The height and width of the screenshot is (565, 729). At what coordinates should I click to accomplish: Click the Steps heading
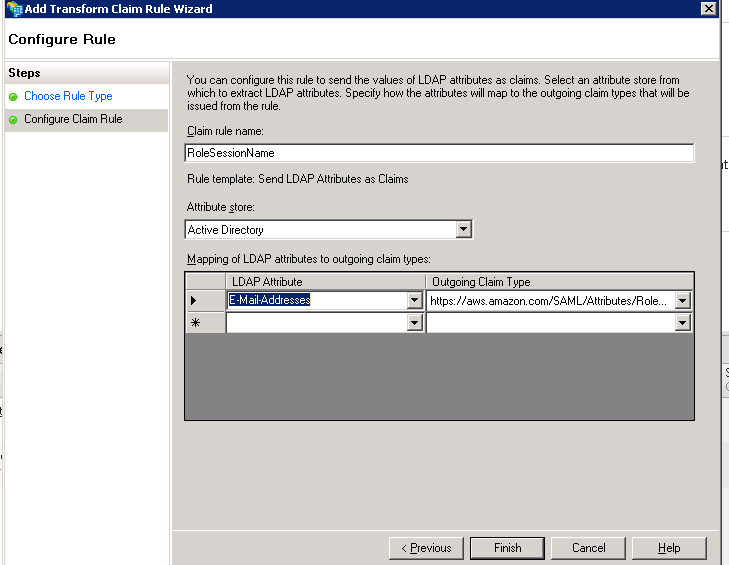(x=24, y=73)
